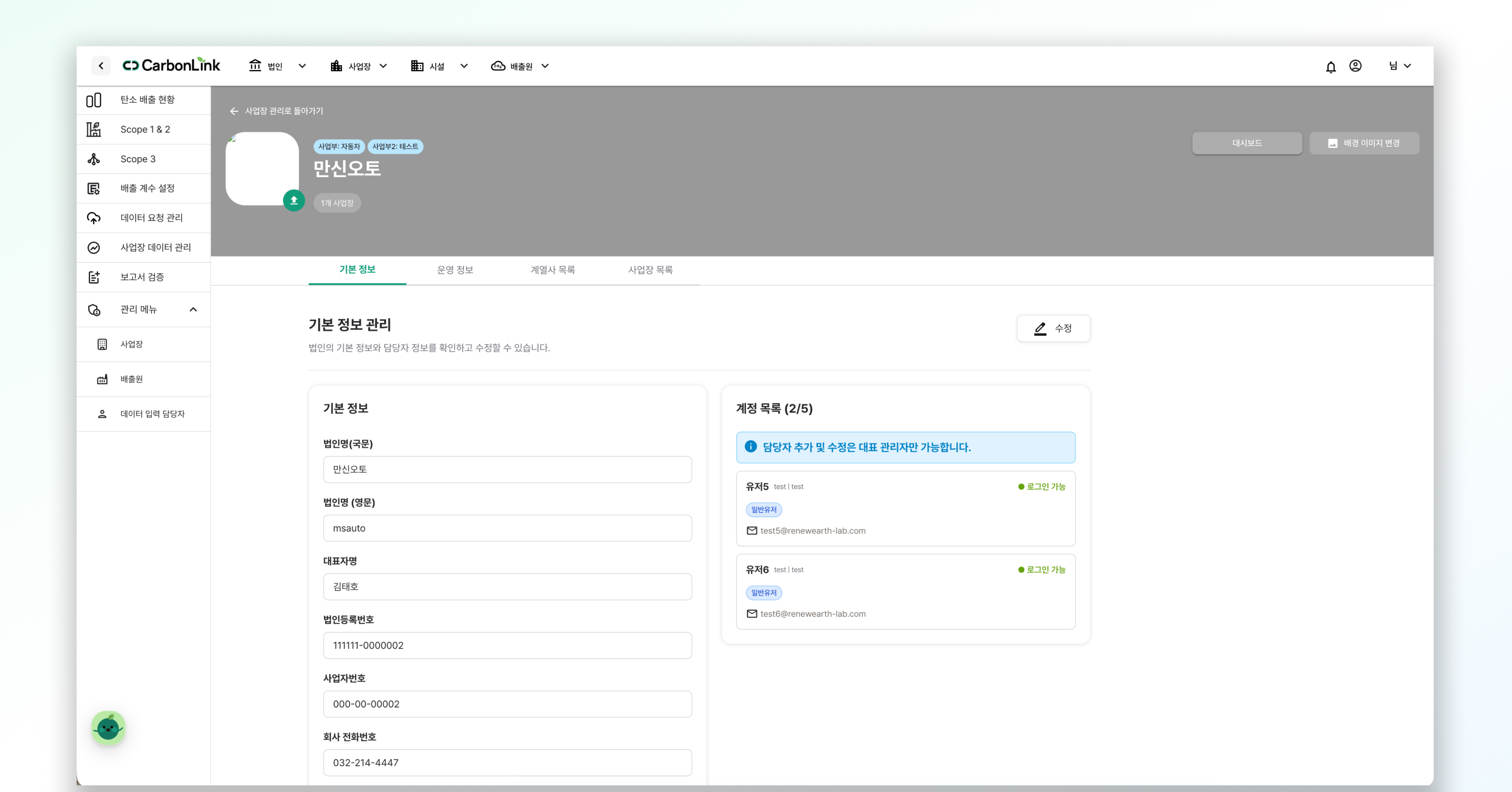Click the 일반유저 badge for 유저5
This screenshot has height=792, width=1512.
[x=764, y=510]
